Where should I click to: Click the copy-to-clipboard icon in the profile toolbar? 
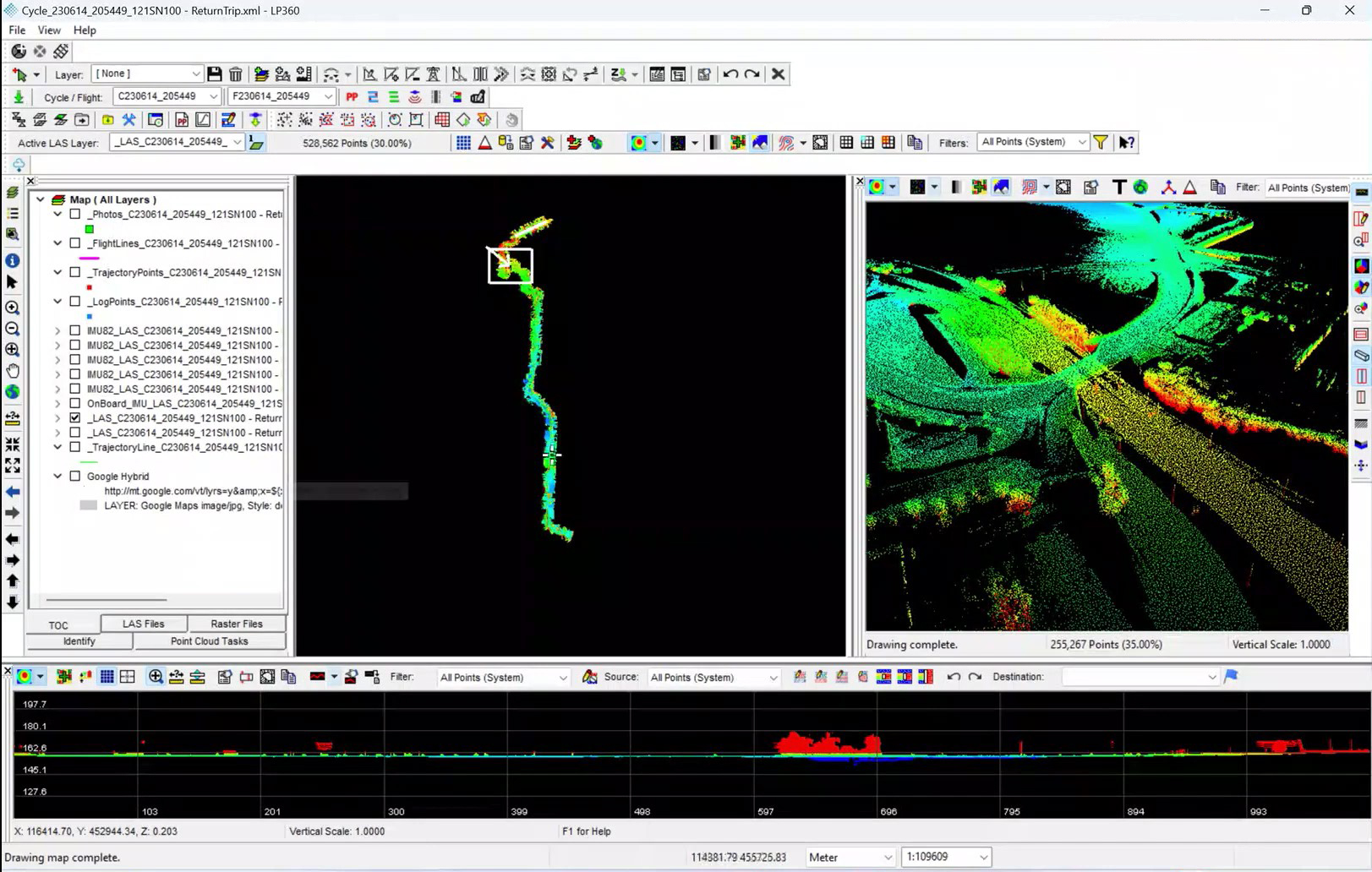pyautogui.click(x=288, y=677)
